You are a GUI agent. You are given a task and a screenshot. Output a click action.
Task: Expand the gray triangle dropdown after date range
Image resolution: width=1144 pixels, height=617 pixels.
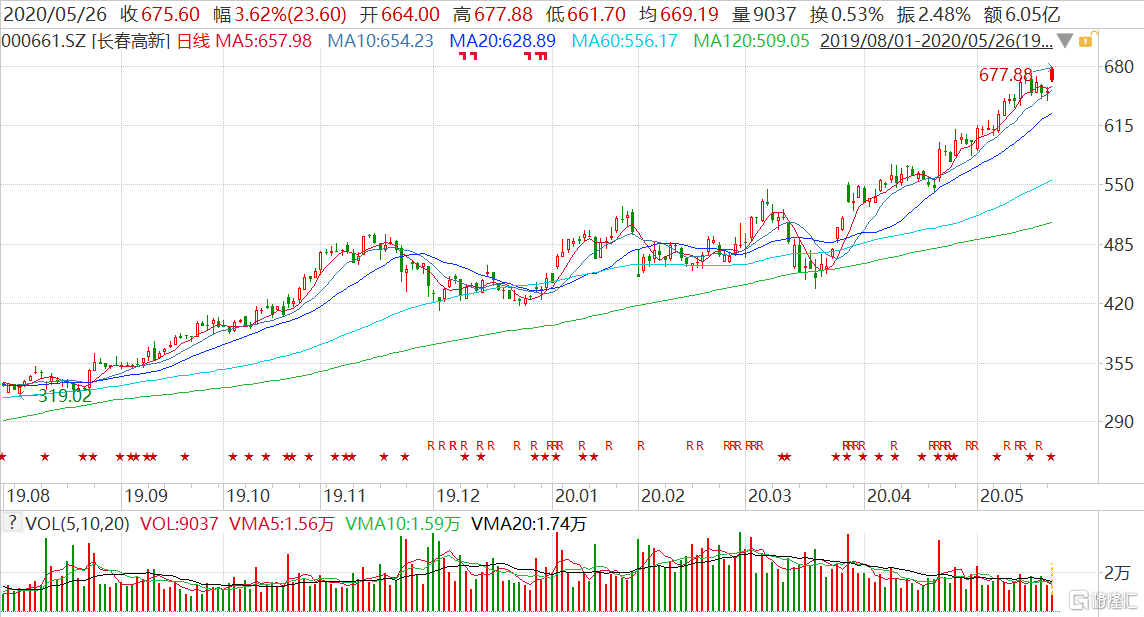[1066, 41]
